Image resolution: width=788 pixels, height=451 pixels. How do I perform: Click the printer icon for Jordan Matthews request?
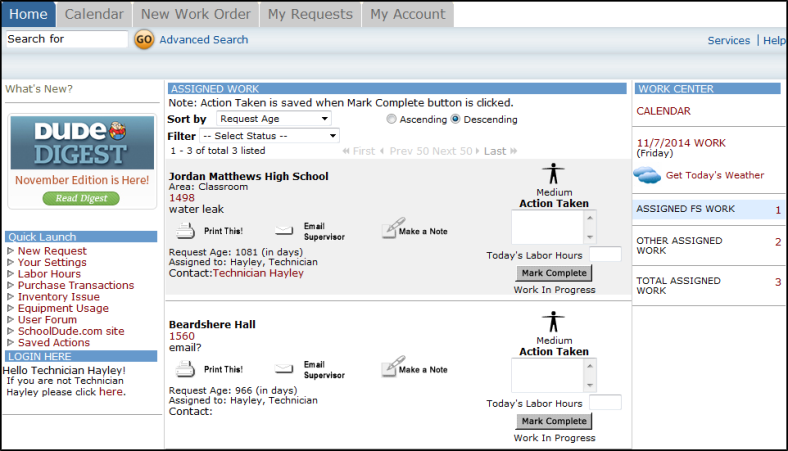(x=187, y=231)
